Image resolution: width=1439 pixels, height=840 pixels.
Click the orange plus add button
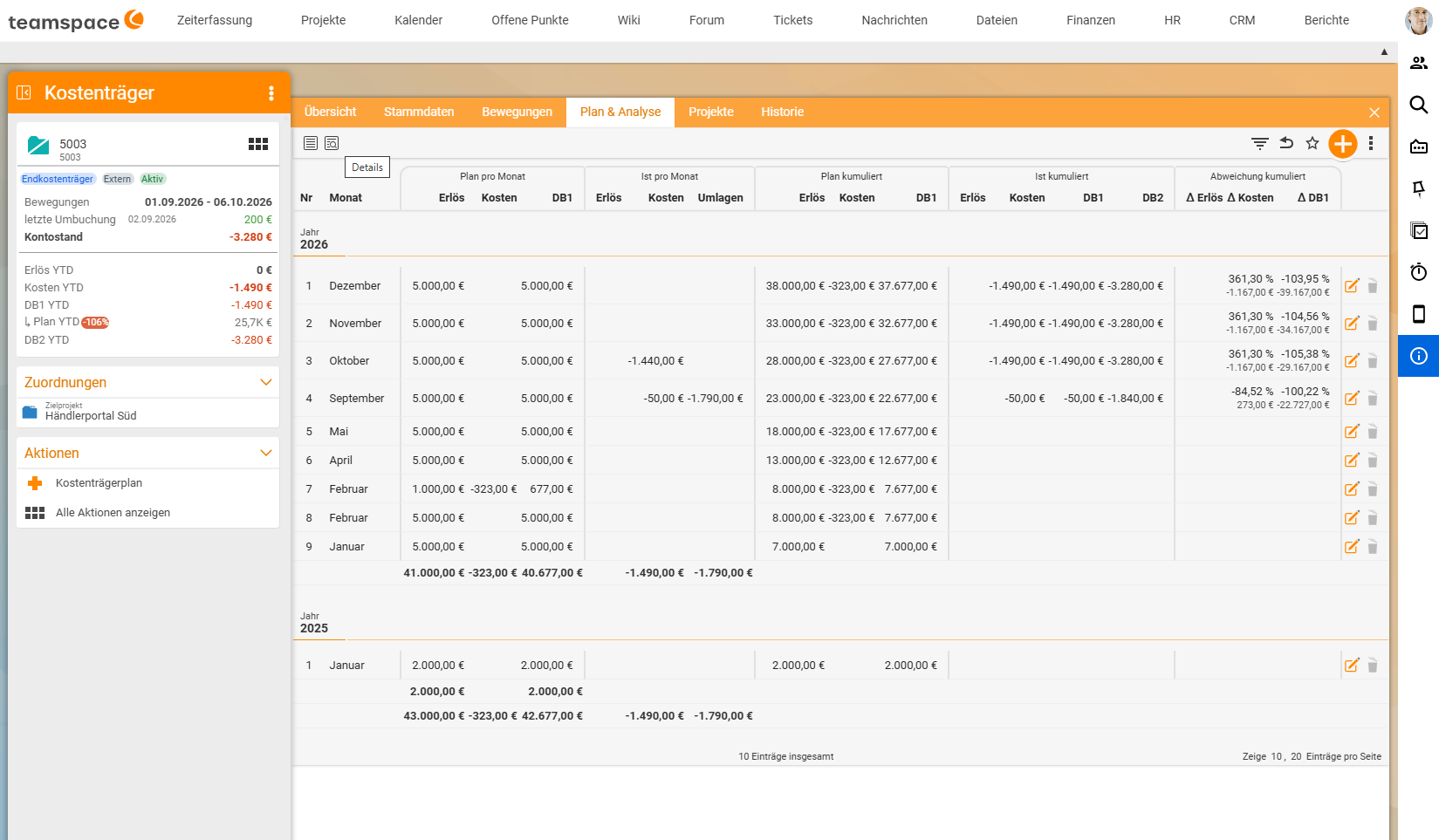1342,144
